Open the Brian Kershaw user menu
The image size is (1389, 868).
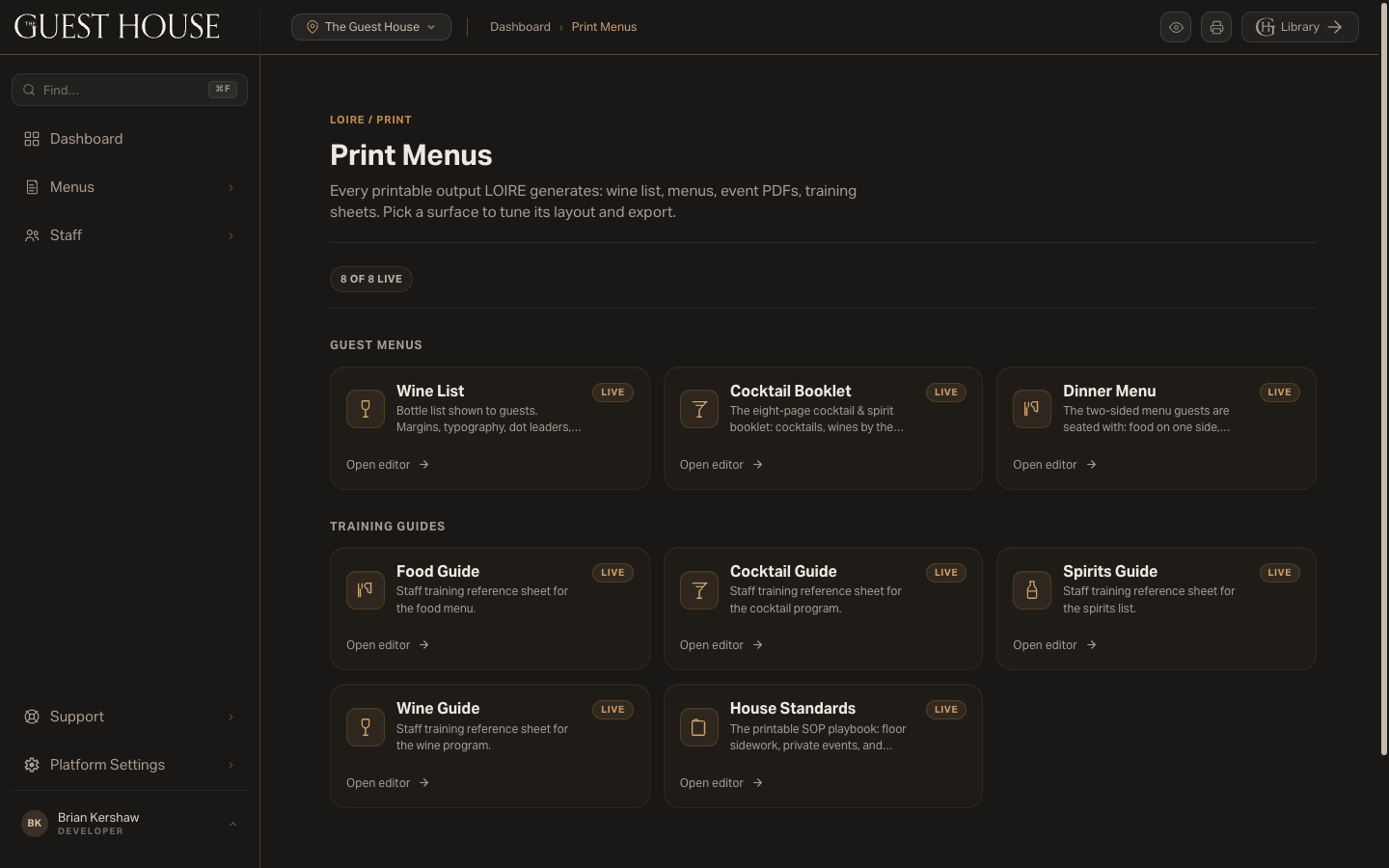click(x=129, y=824)
